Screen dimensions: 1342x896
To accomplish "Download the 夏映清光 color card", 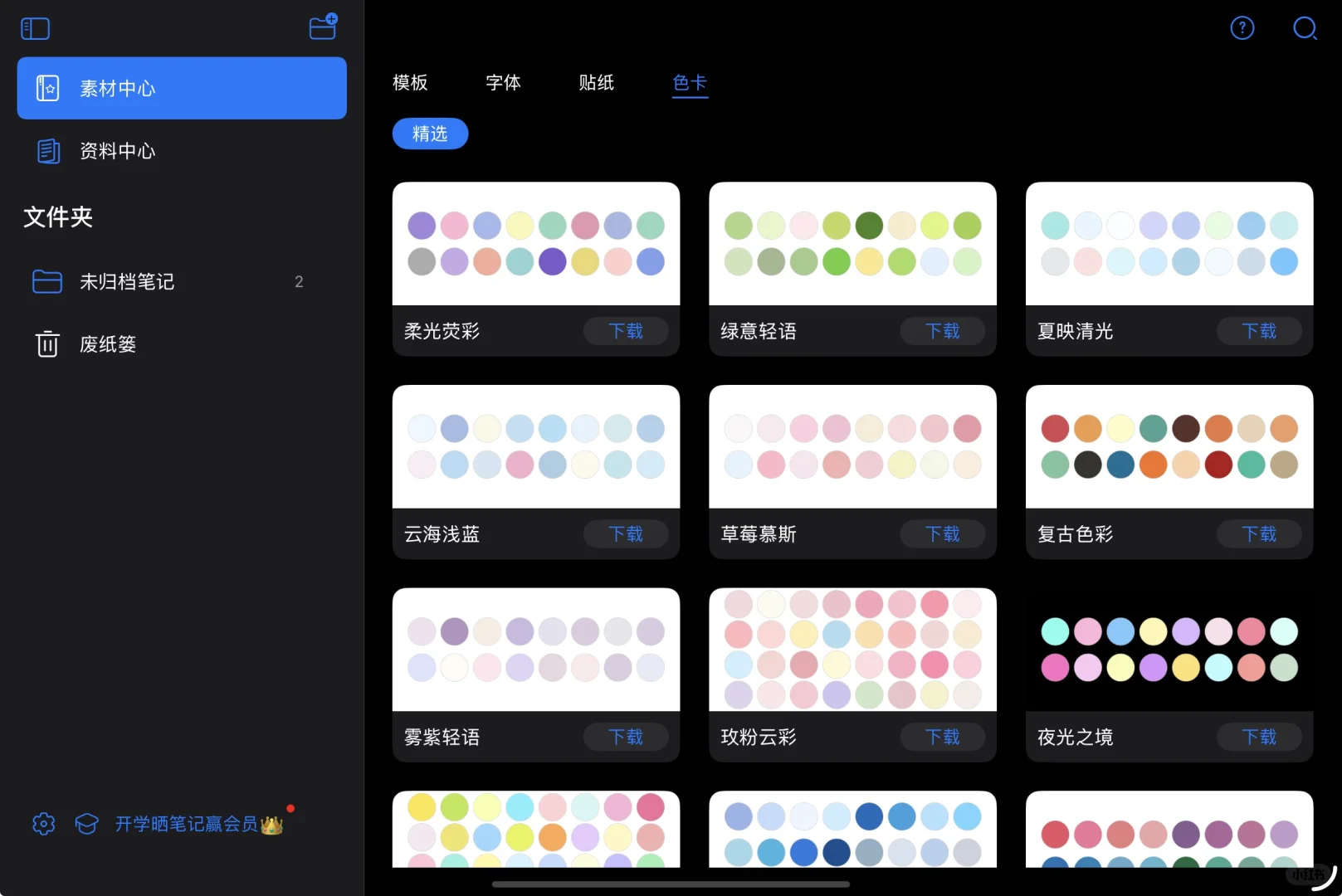I will point(1259,331).
